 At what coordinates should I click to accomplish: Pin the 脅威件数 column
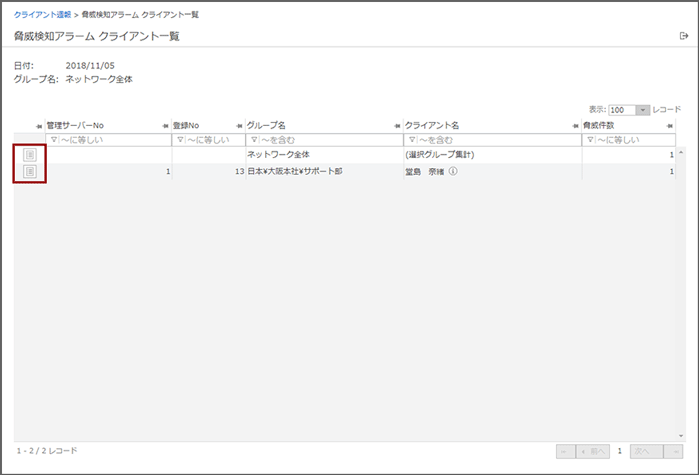(670, 126)
